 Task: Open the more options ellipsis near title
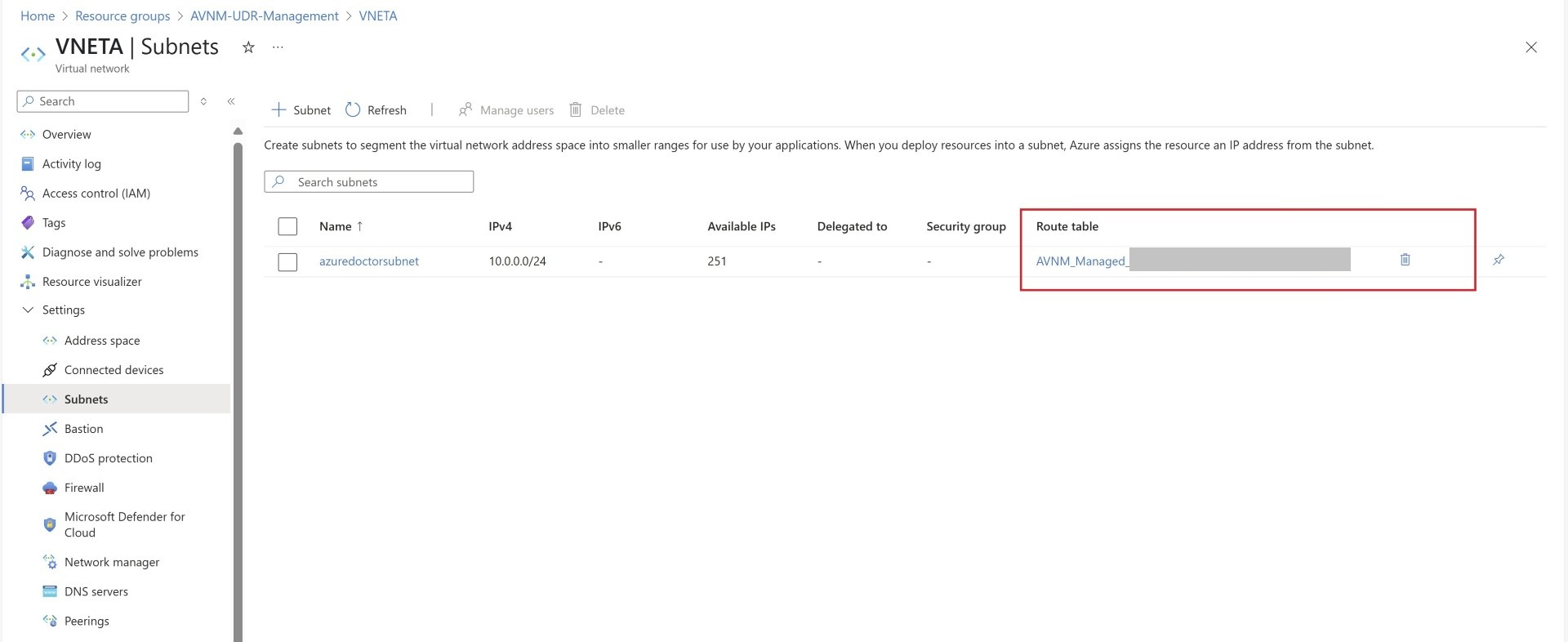[278, 47]
